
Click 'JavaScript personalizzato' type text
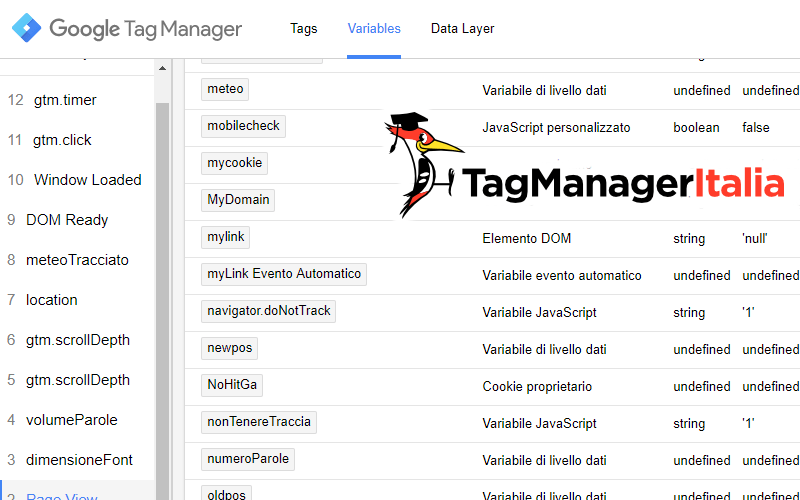coord(556,128)
